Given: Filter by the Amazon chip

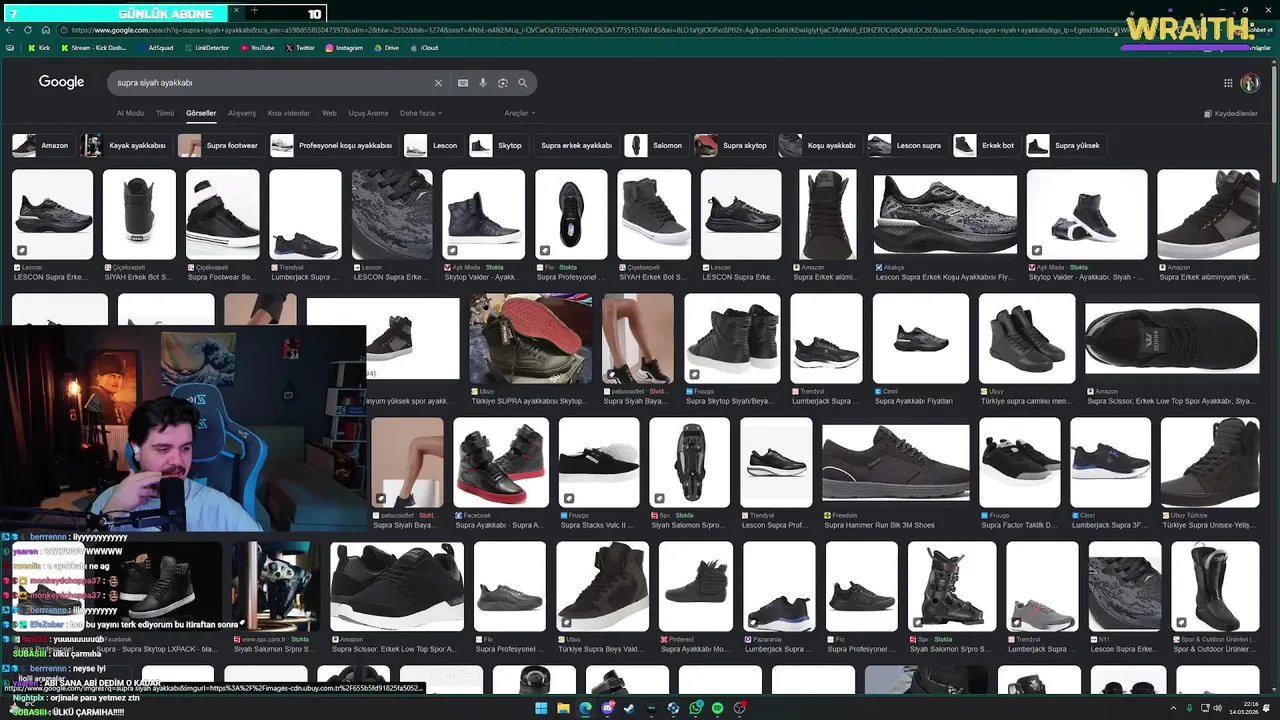Looking at the screenshot, I should point(42,145).
